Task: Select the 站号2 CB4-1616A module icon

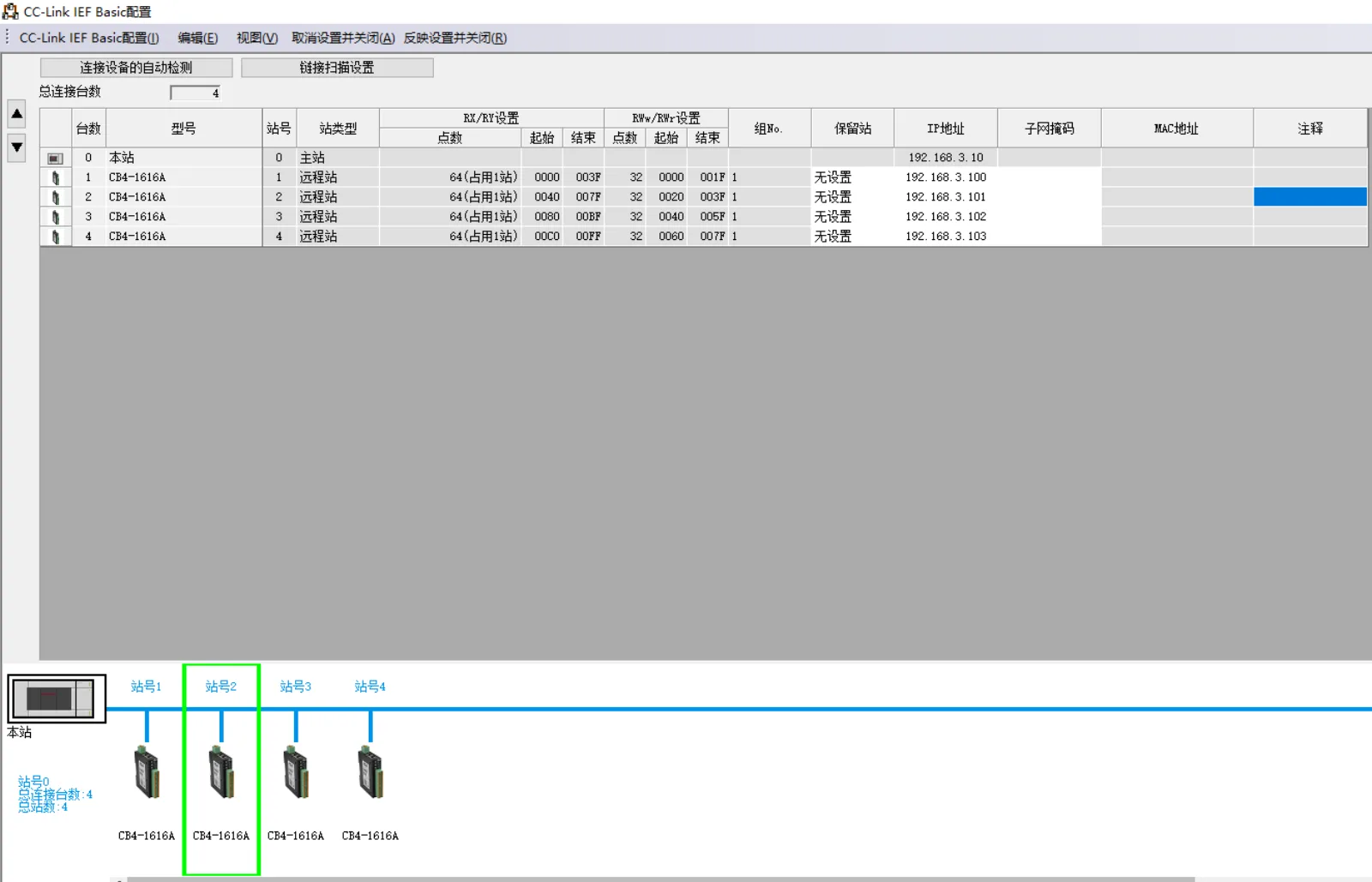Action: 221,771
